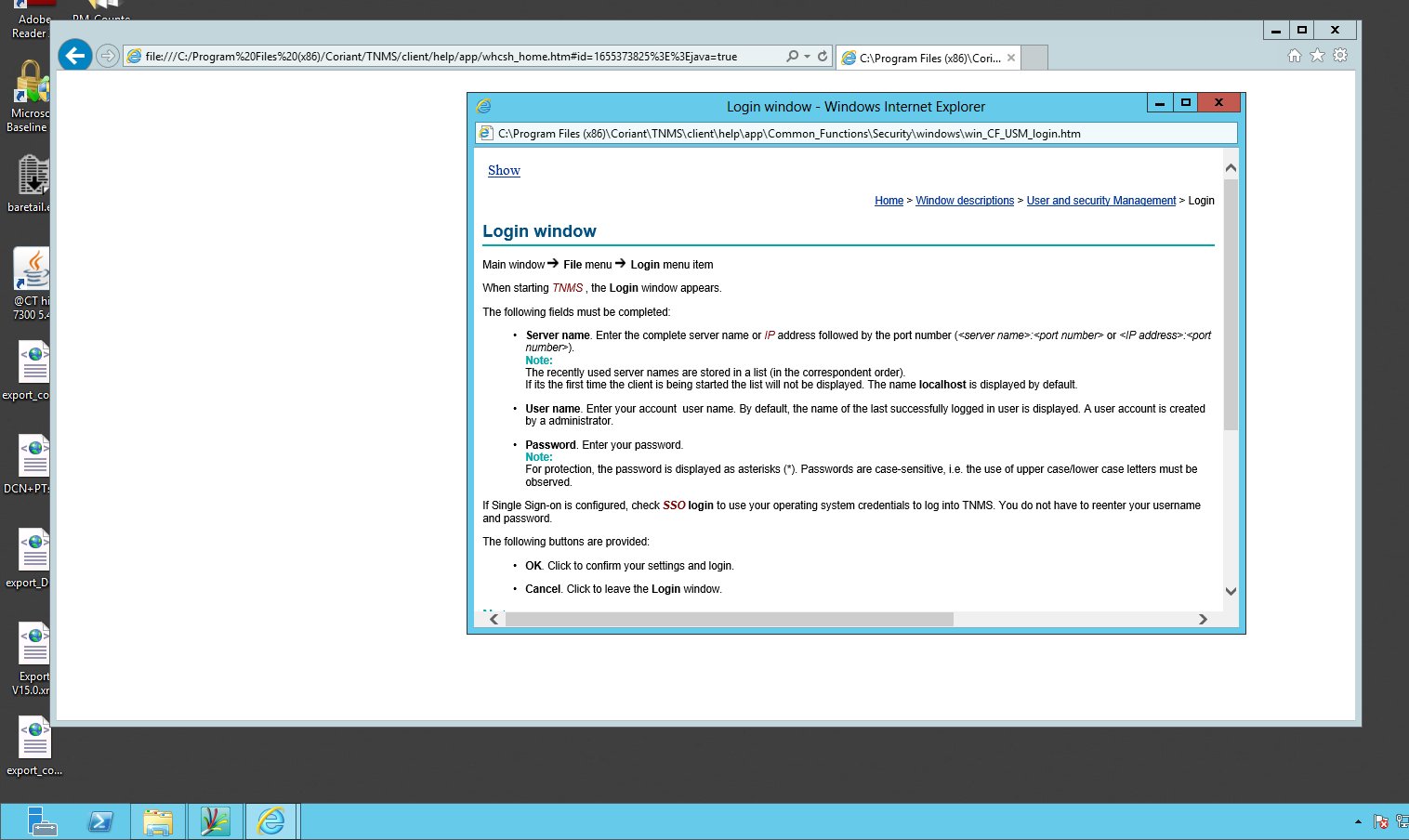The width and height of the screenshot is (1409, 840).
Task: Open File Explorer from taskbar
Action: (158, 822)
